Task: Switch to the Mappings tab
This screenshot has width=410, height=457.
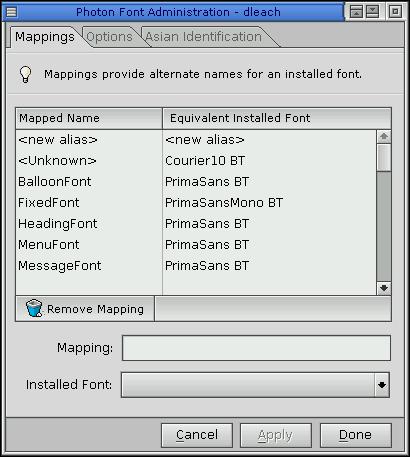Action: pos(45,37)
